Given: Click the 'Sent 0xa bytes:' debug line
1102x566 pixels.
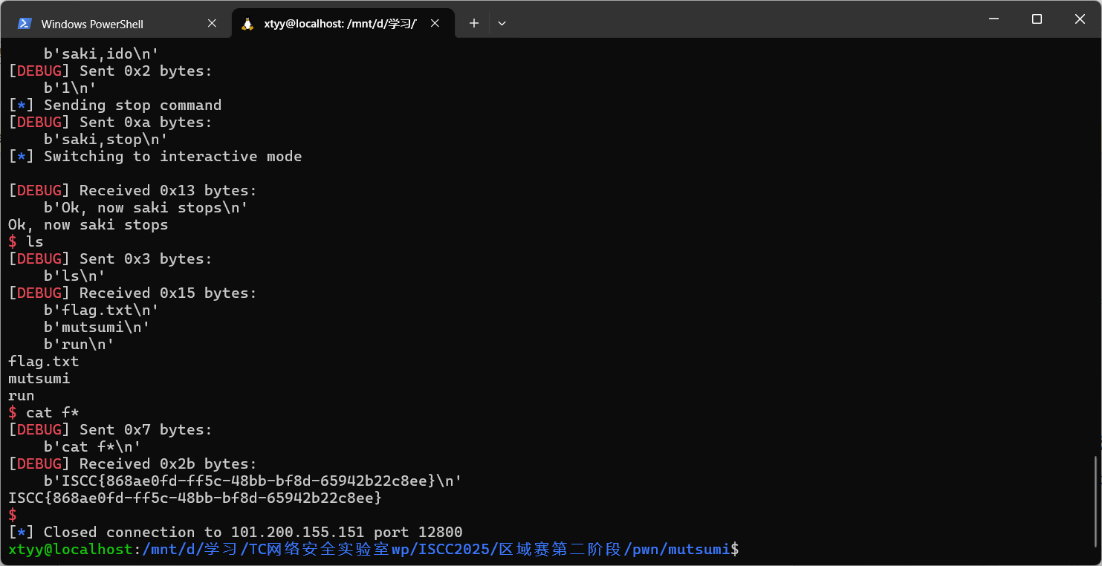Looking at the screenshot, I should coord(110,122).
